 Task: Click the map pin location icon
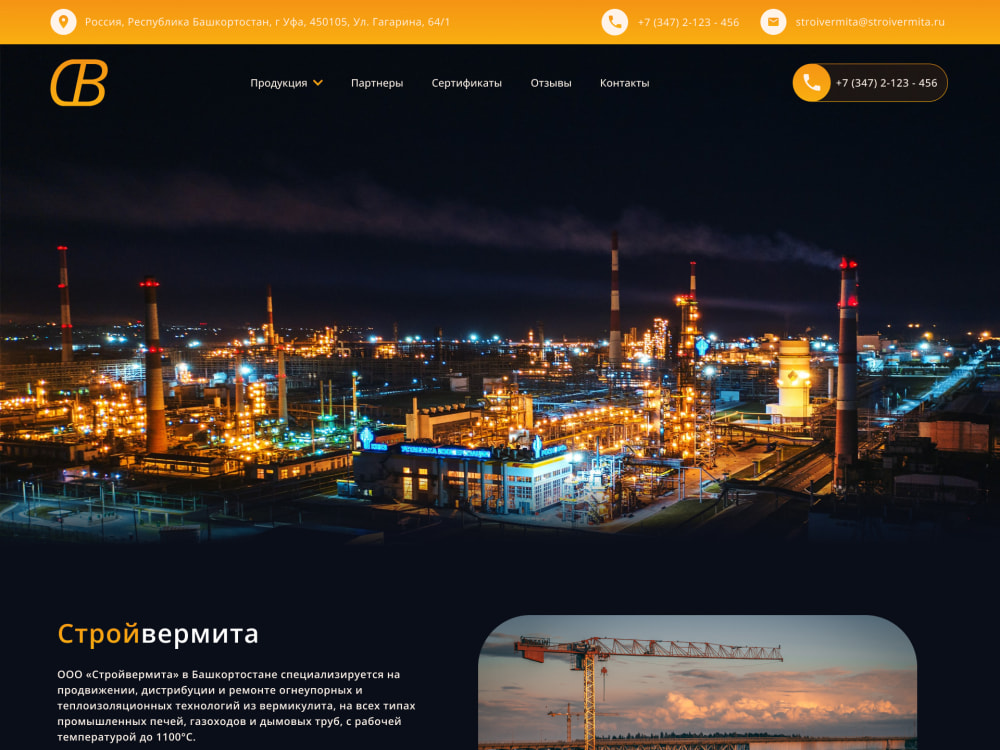click(63, 22)
